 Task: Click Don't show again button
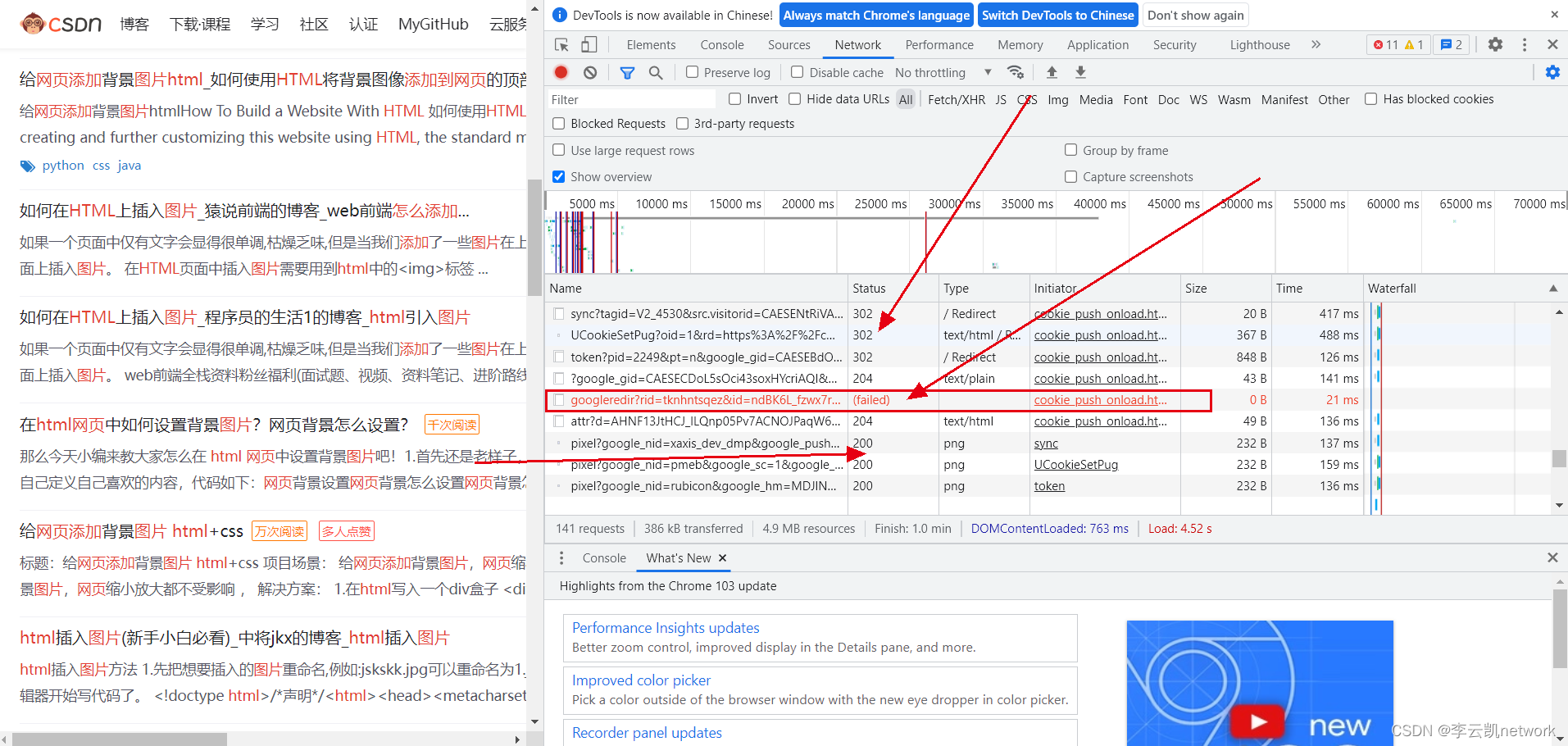1195,15
